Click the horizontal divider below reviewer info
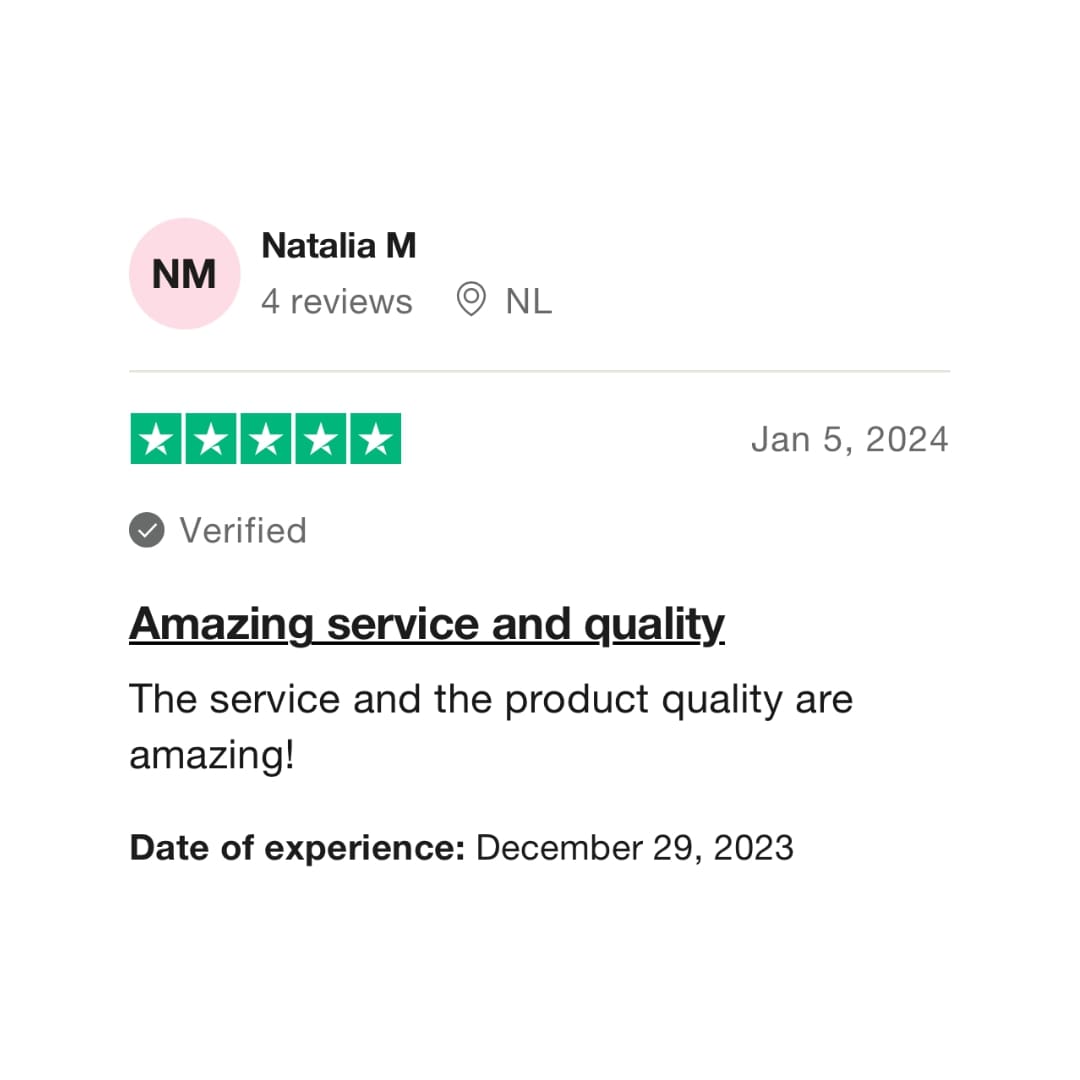This screenshot has height=1080, width=1080. [540, 371]
